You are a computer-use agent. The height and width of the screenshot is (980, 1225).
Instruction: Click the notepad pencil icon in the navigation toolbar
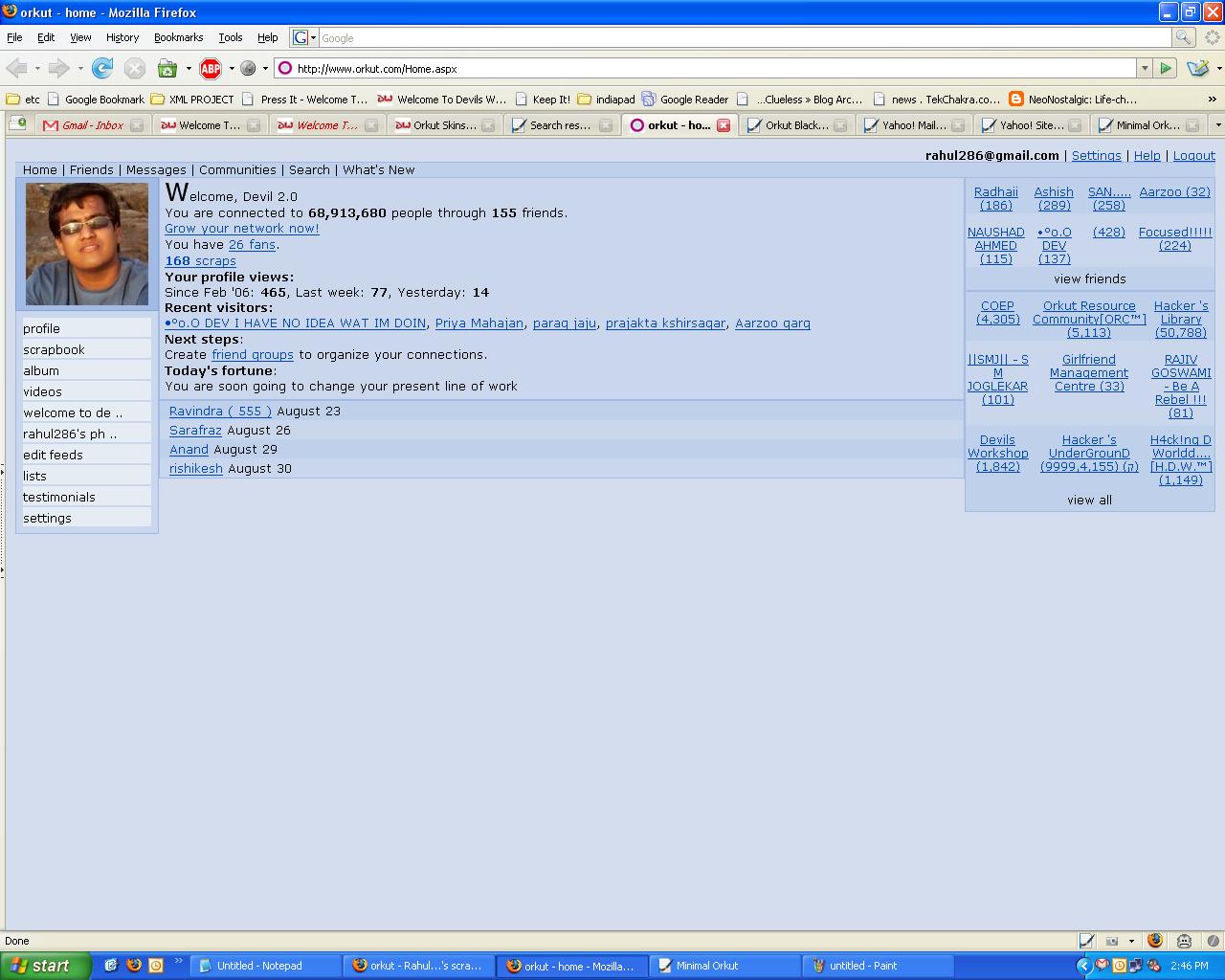(x=1196, y=68)
